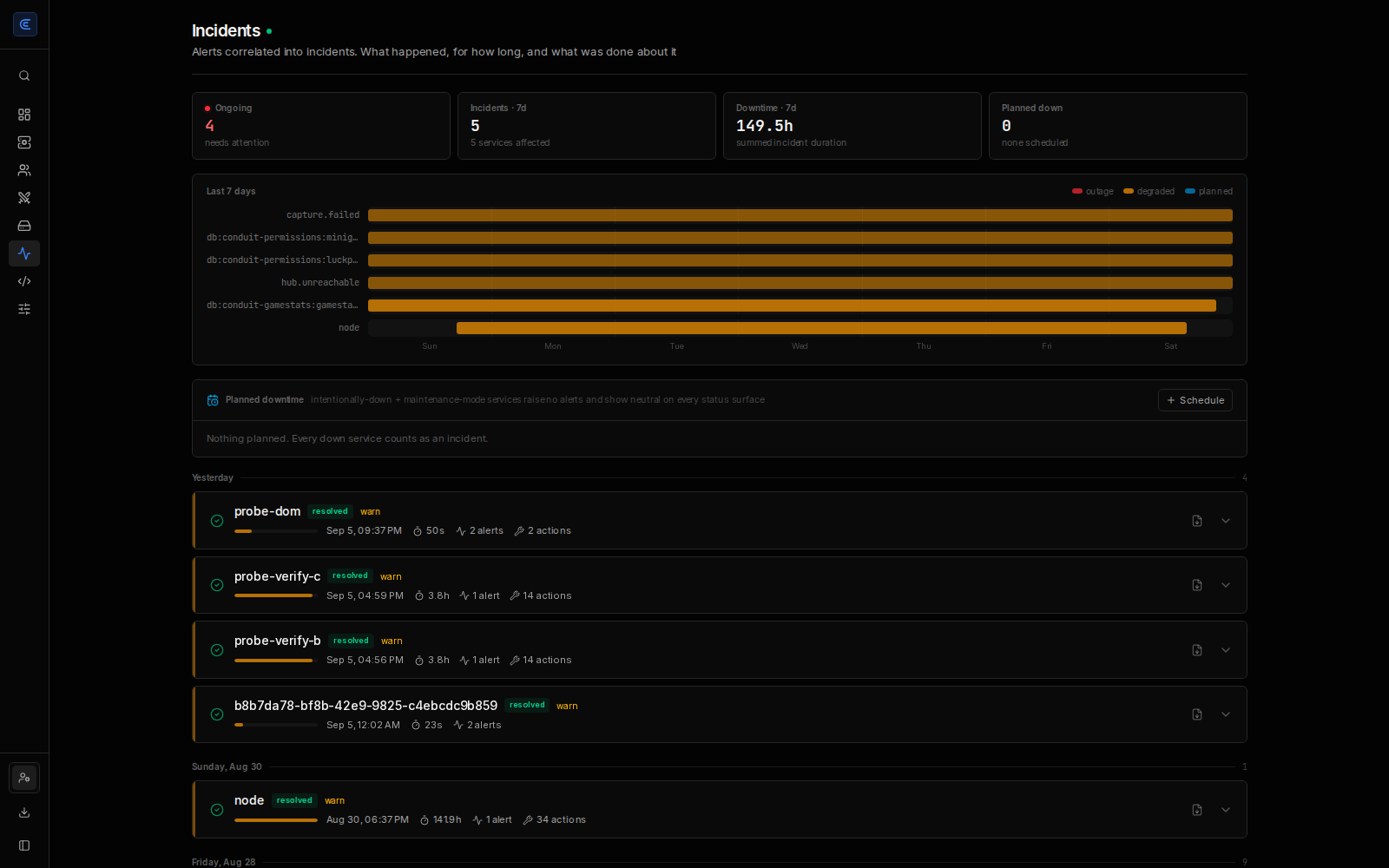Viewport: 1389px width, 868px height.
Task: Expand the node incident row
Action: tap(1226, 810)
